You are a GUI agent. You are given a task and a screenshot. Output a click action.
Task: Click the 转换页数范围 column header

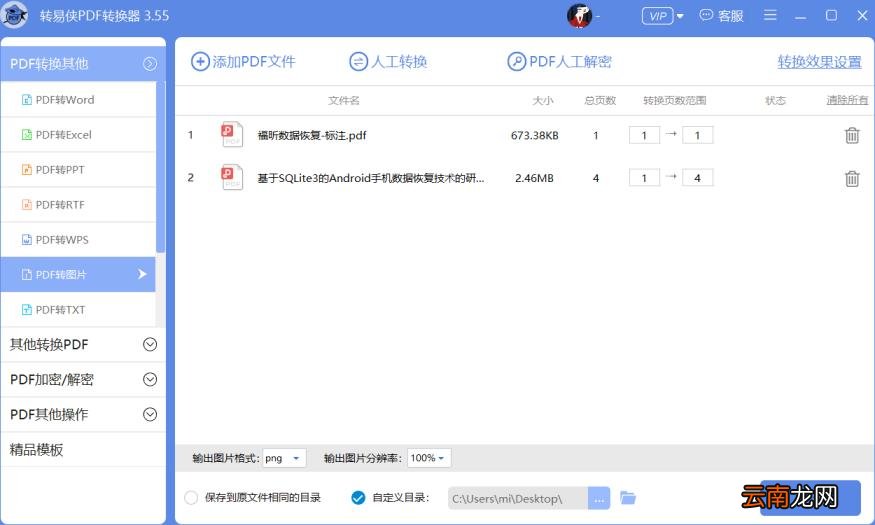pyautogui.click(x=674, y=100)
